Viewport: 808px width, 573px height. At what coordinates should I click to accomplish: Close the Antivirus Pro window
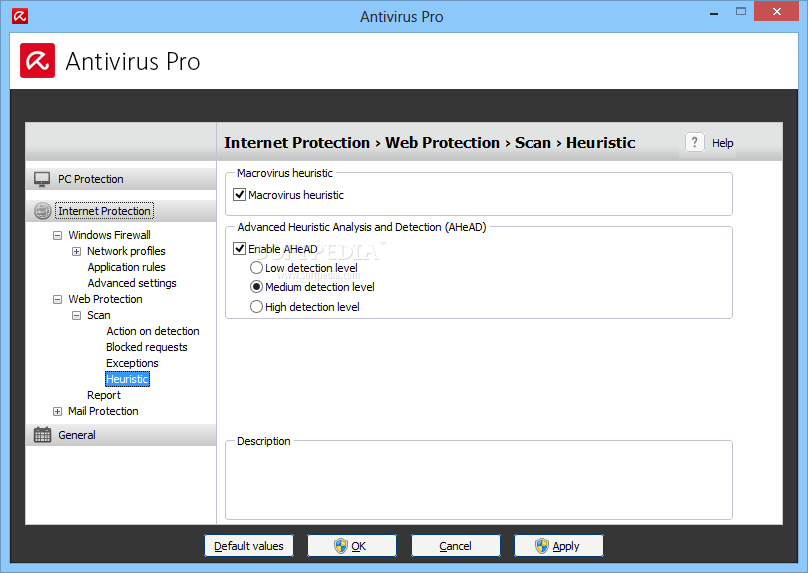pos(777,11)
